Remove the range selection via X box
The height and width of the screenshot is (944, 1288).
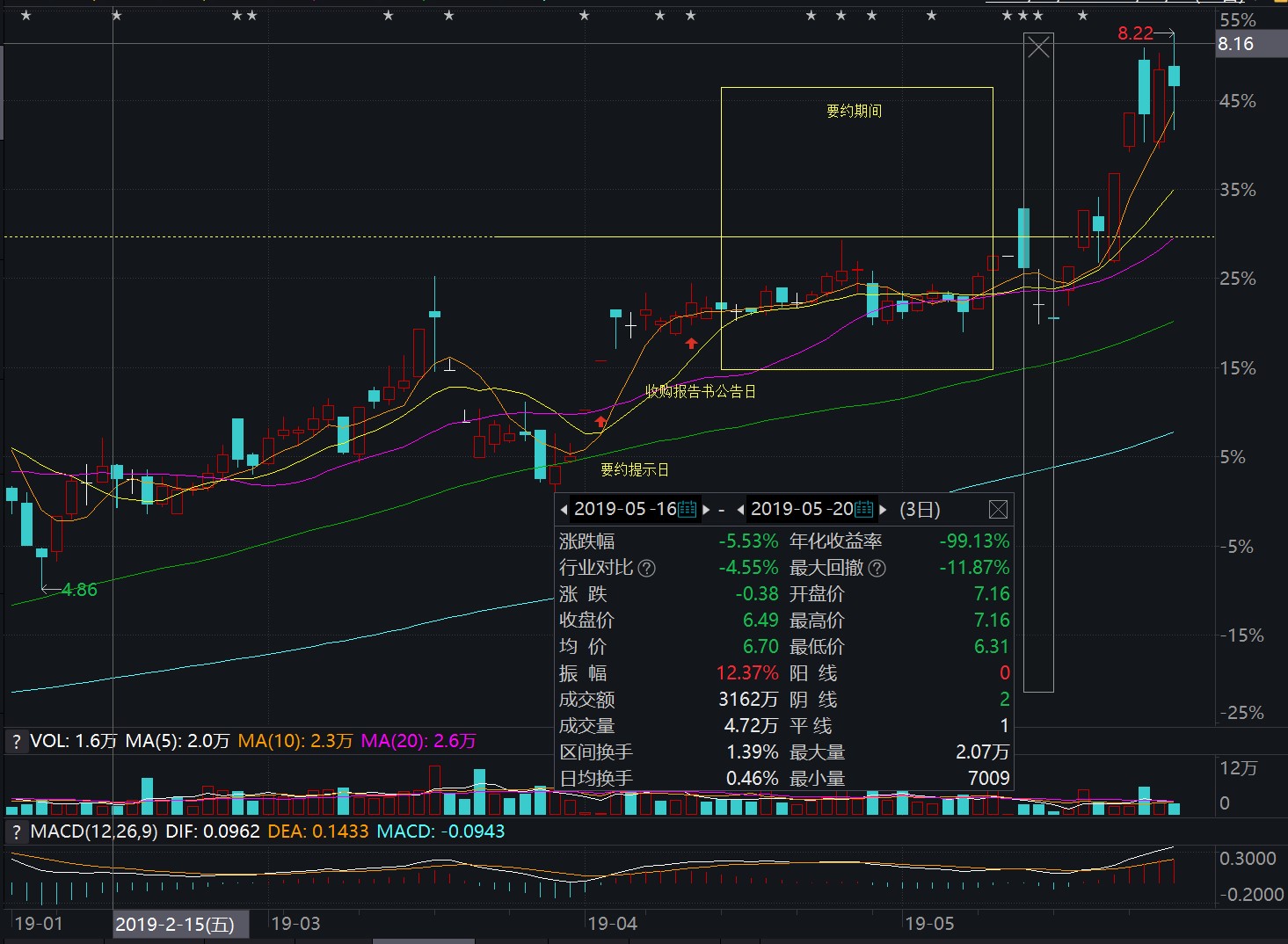coord(1038,47)
